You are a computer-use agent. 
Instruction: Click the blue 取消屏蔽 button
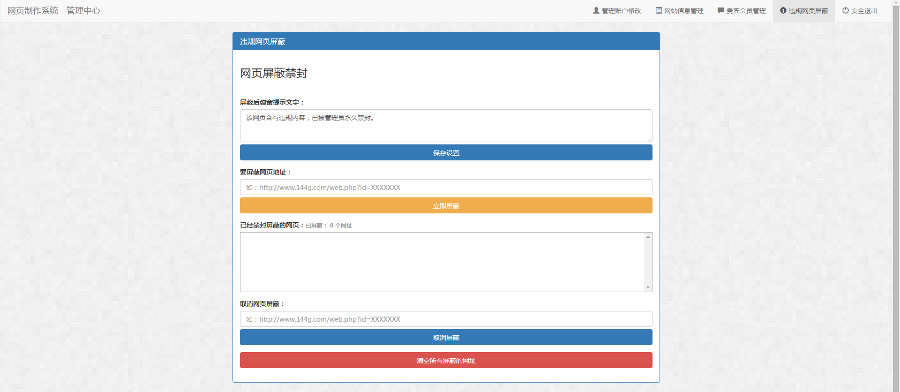[446, 337]
